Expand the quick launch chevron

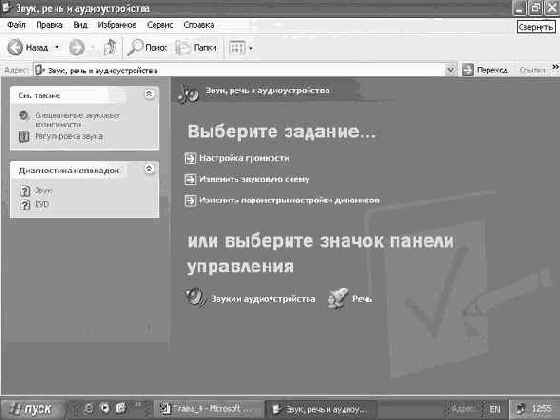(x=138, y=404)
